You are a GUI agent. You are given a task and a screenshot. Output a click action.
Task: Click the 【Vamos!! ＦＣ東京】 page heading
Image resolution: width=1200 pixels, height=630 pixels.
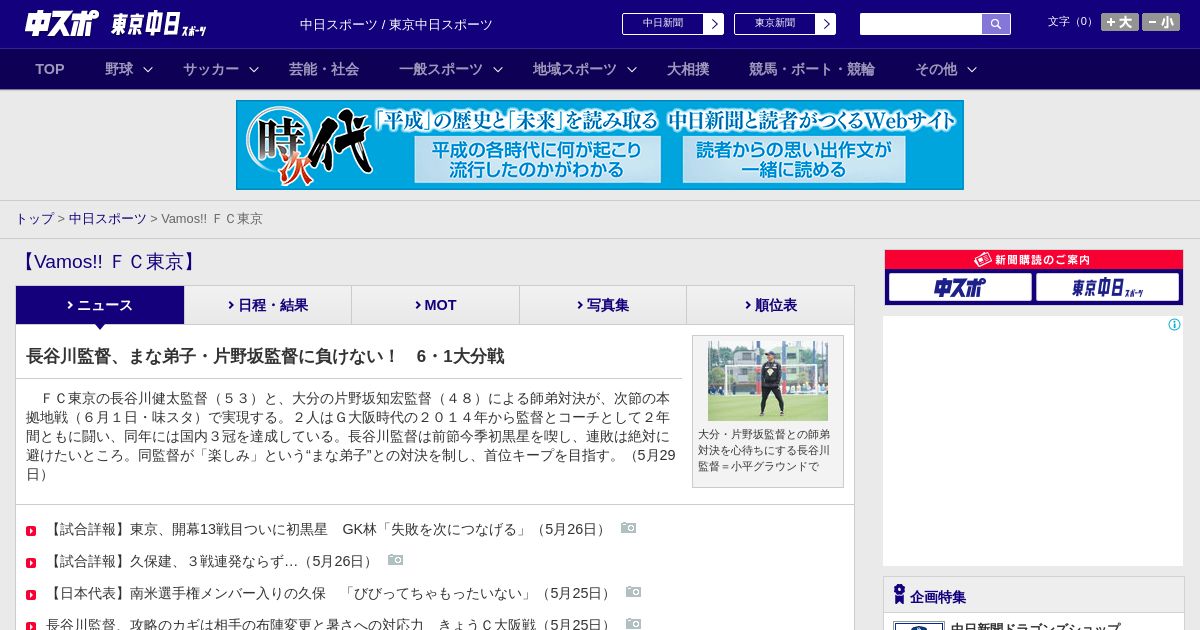coord(110,262)
